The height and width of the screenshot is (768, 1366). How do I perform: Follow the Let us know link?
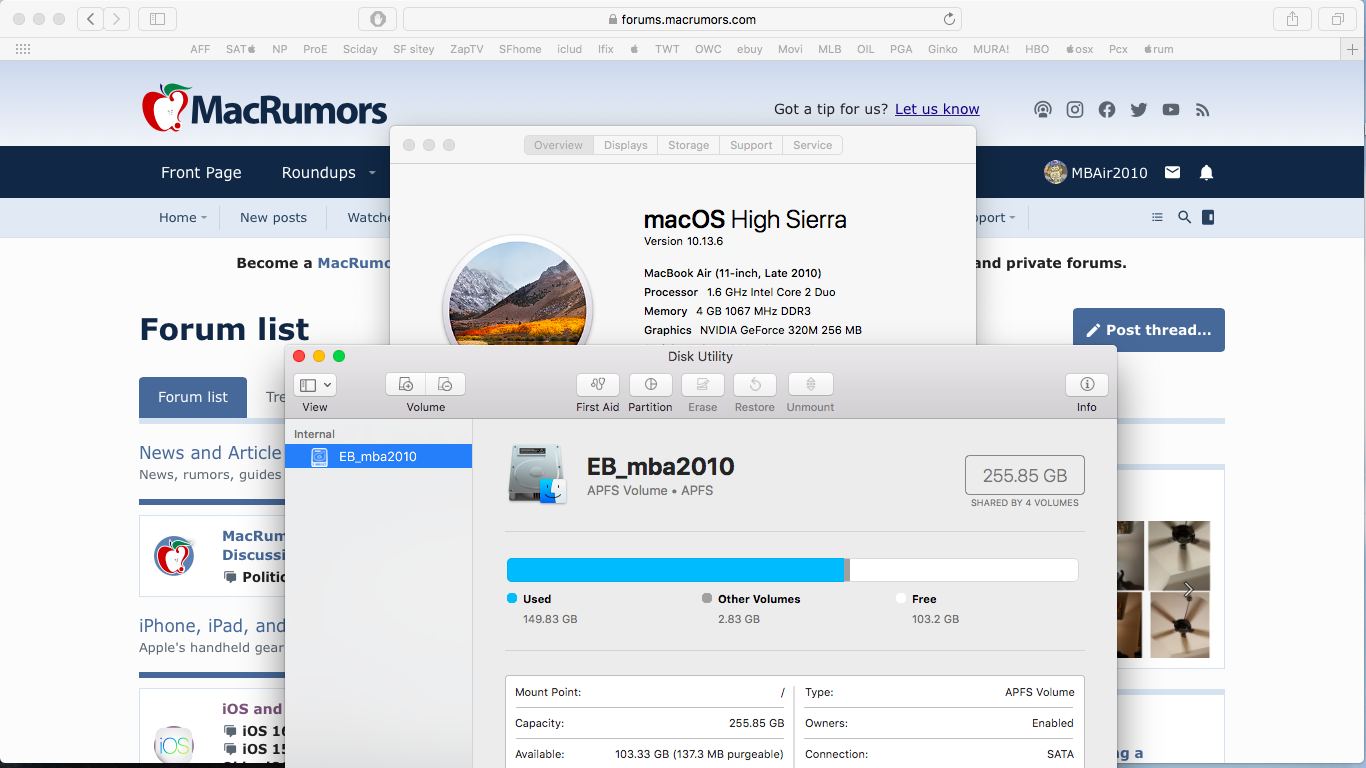[x=937, y=109]
